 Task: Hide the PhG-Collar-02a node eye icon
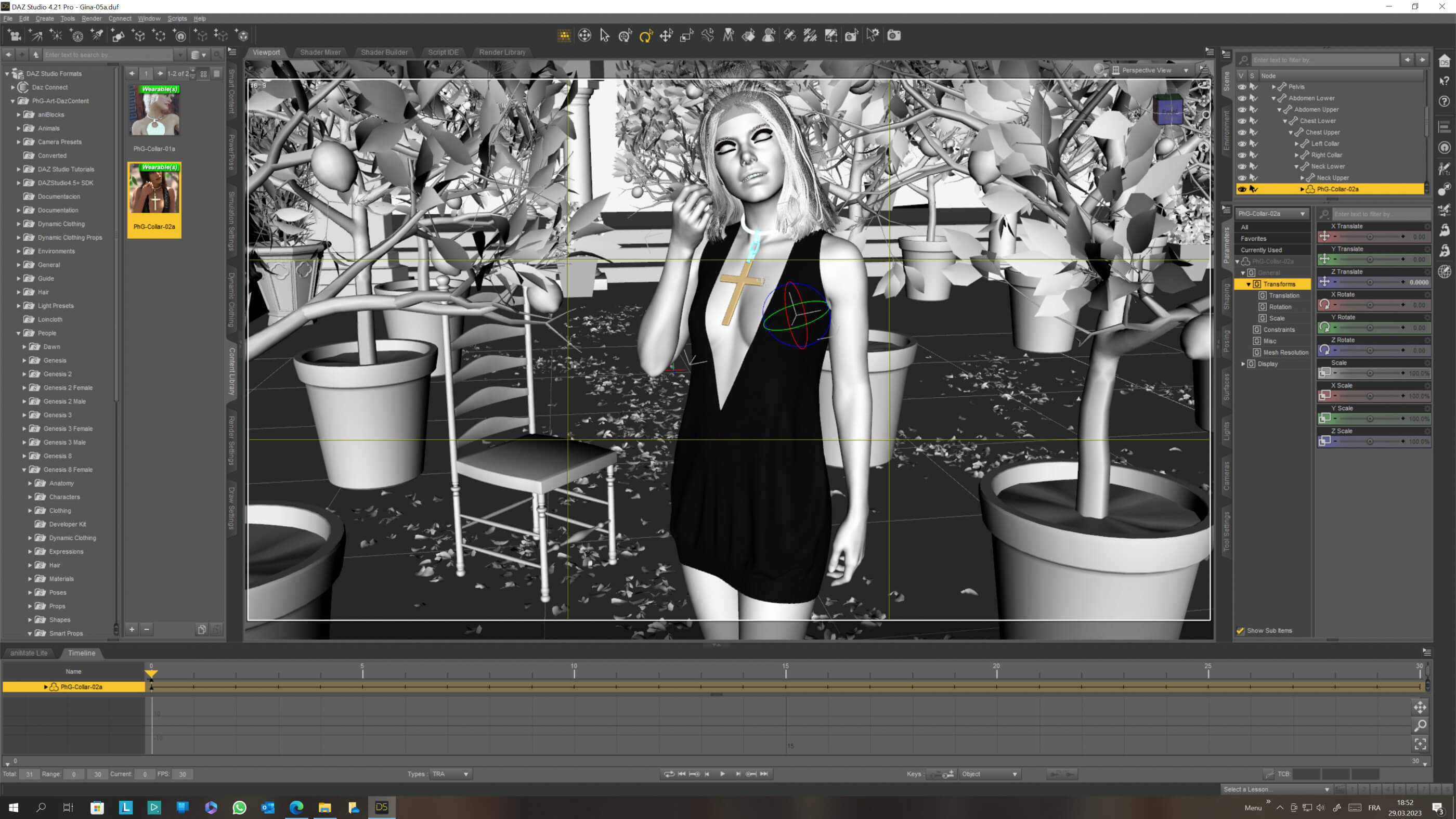click(x=1242, y=189)
